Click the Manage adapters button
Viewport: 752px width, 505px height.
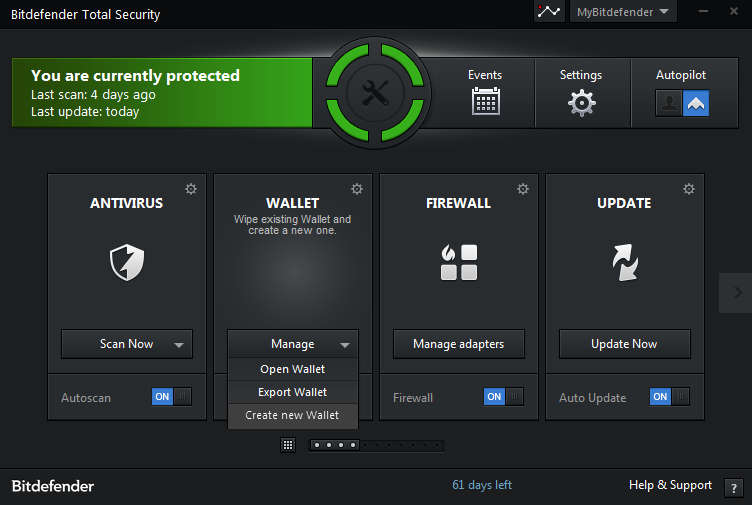(x=458, y=344)
